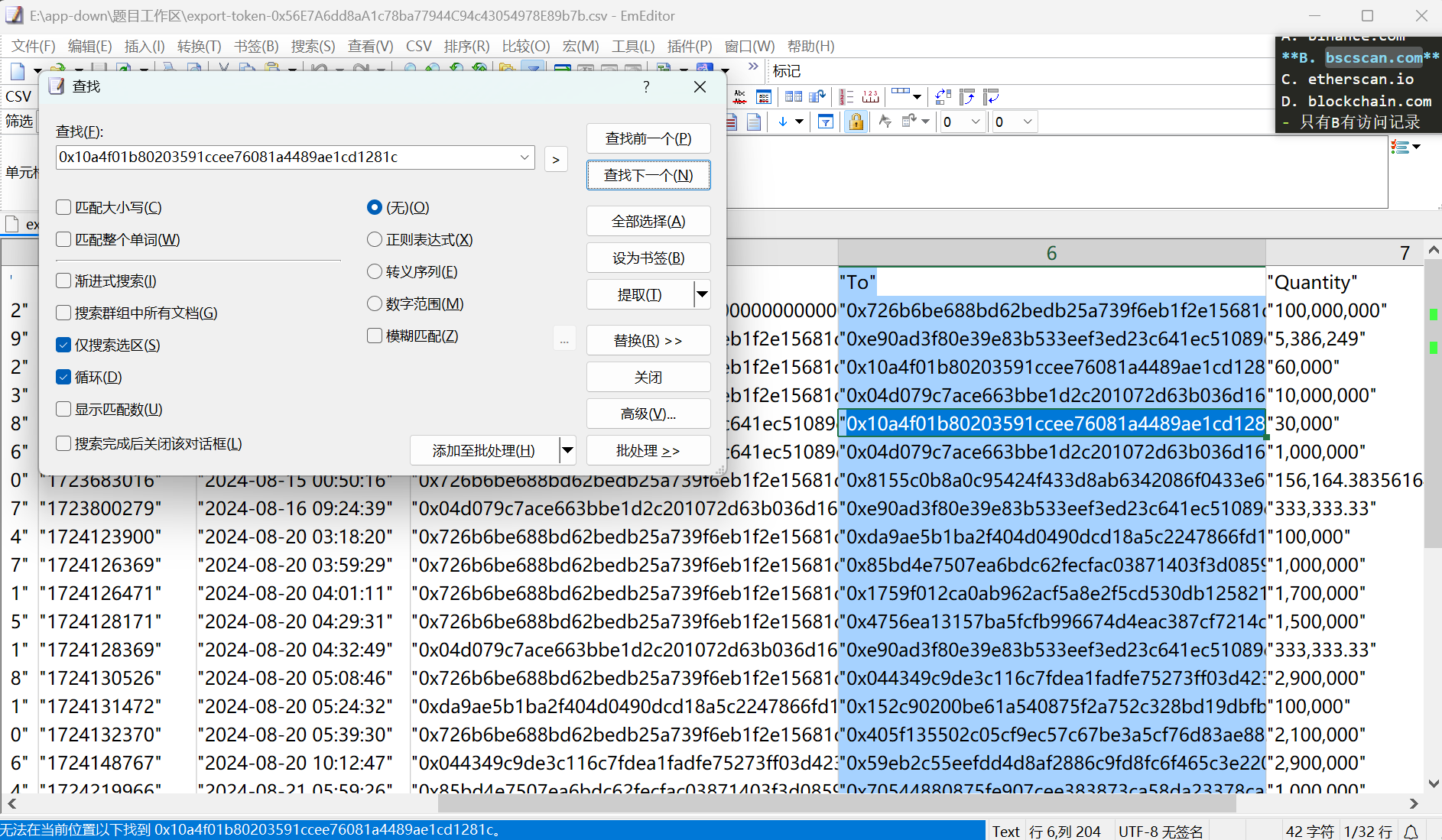Screen dimensions: 1442x840
Task: Click the funnel filter icon beside the lock
Action: (826, 122)
